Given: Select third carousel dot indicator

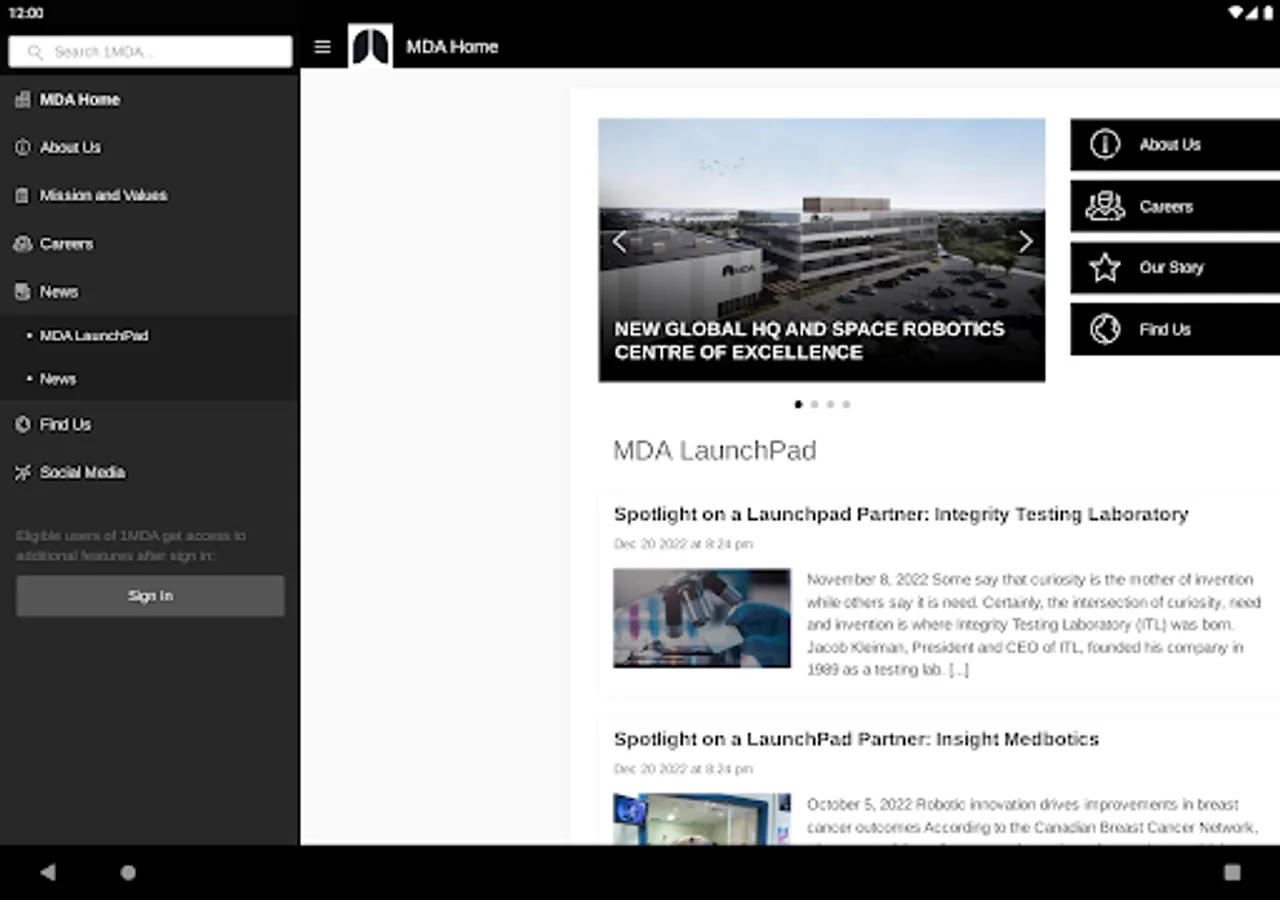Looking at the screenshot, I should click(x=830, y=404).
